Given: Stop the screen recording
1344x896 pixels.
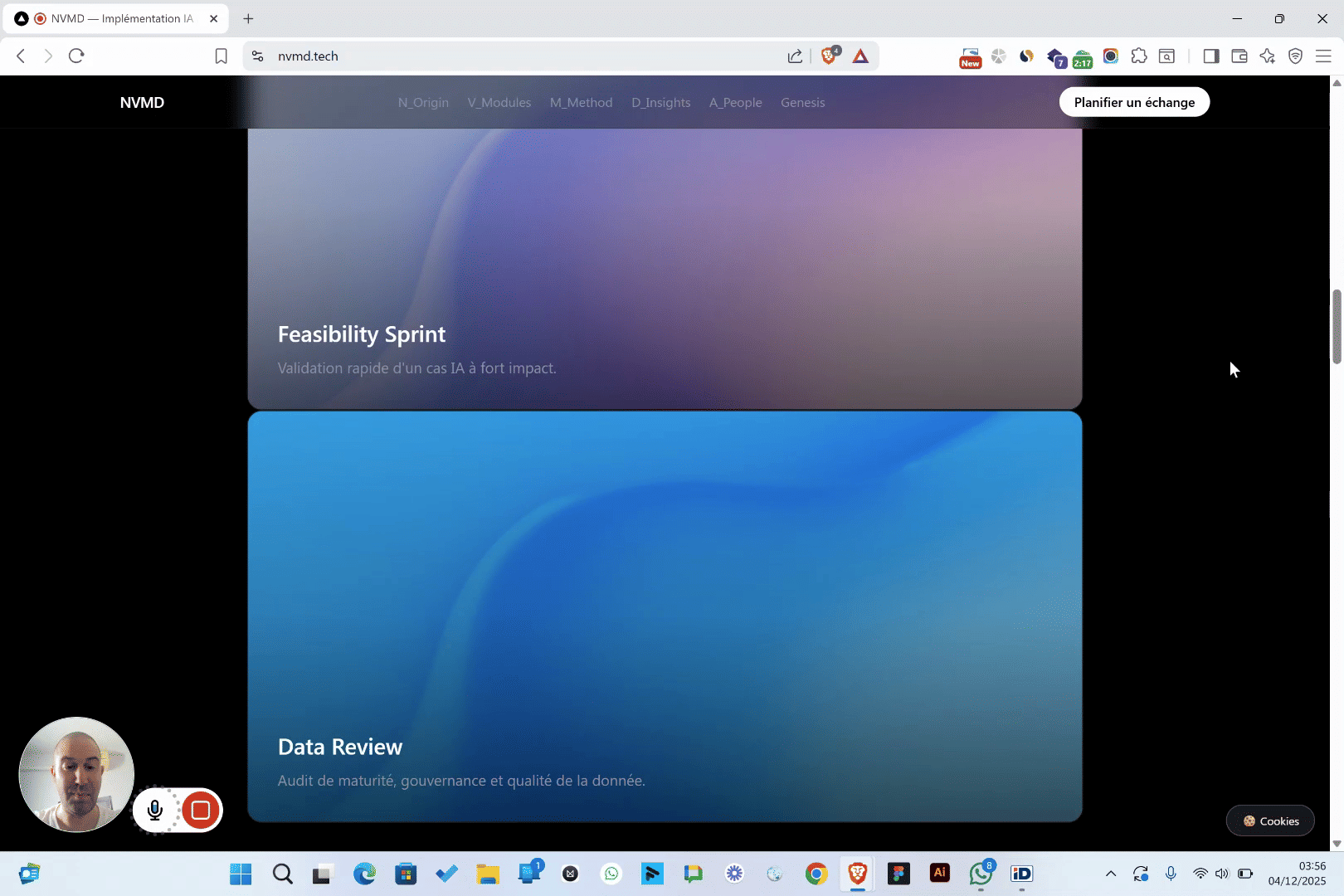Looking at the screenshot, I should tap(200, 810).
